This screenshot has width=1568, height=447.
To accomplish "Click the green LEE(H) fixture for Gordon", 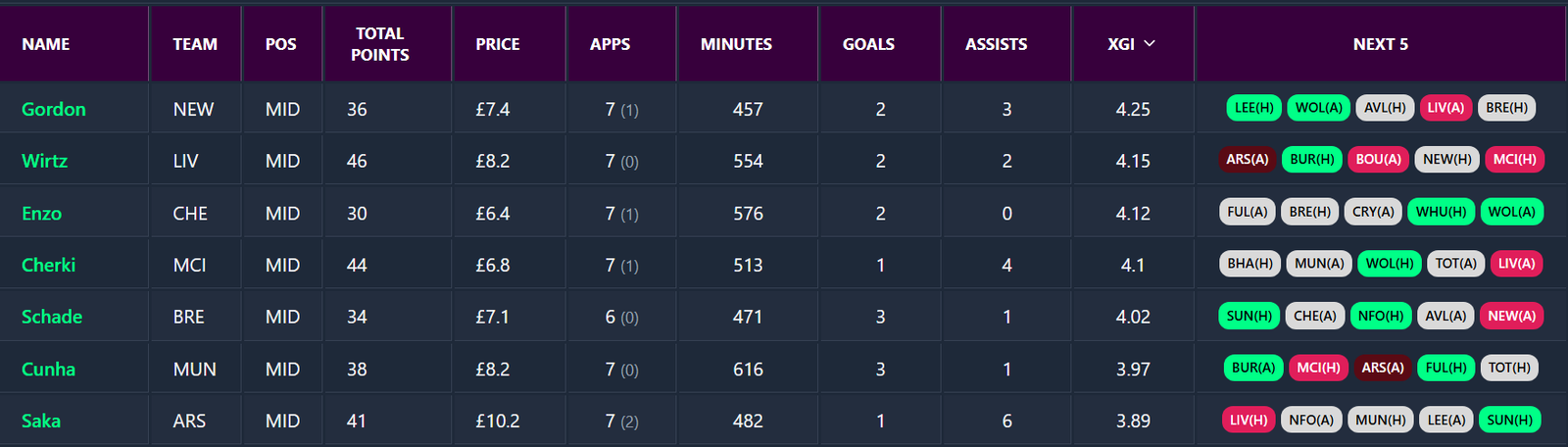I will tap(1253, 108).
